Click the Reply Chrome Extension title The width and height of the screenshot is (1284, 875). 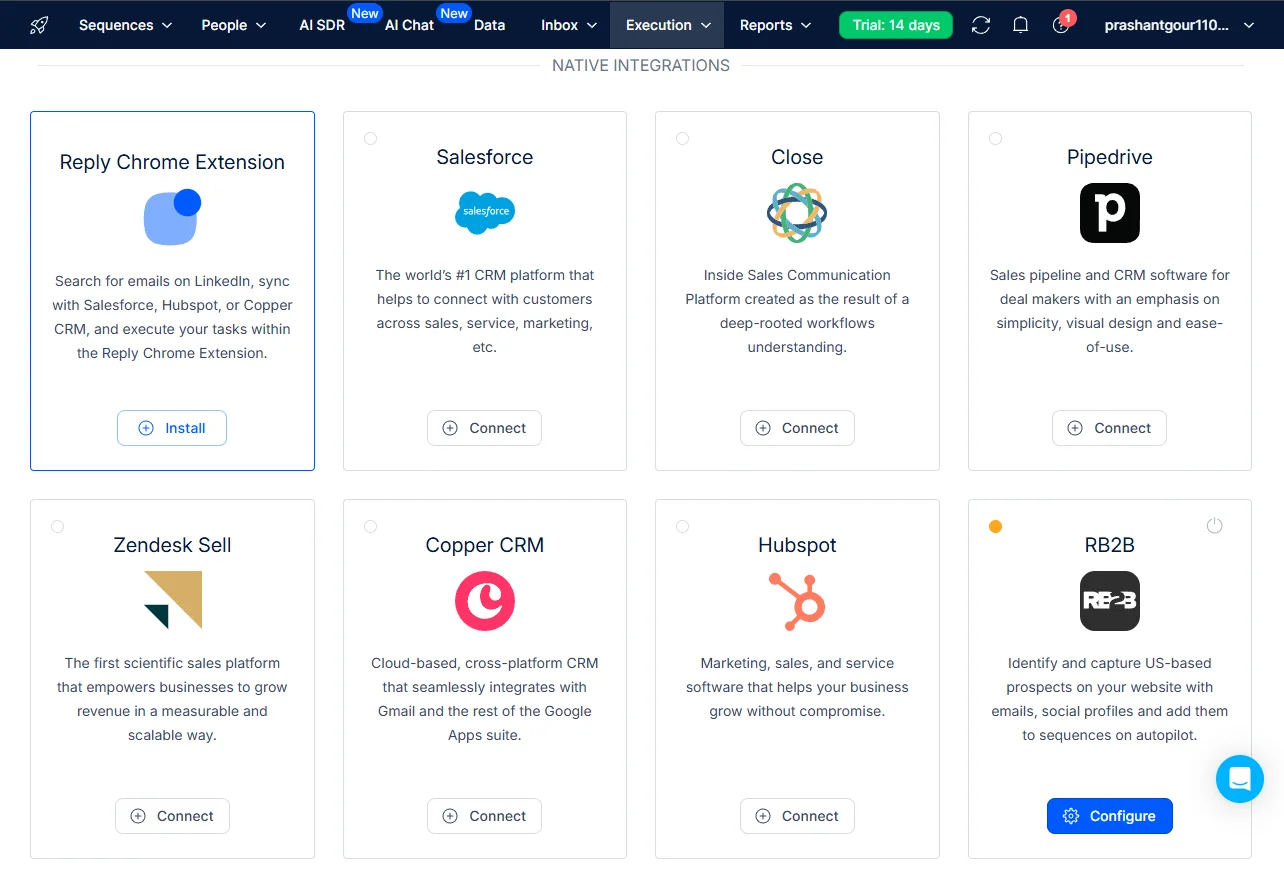172,162
